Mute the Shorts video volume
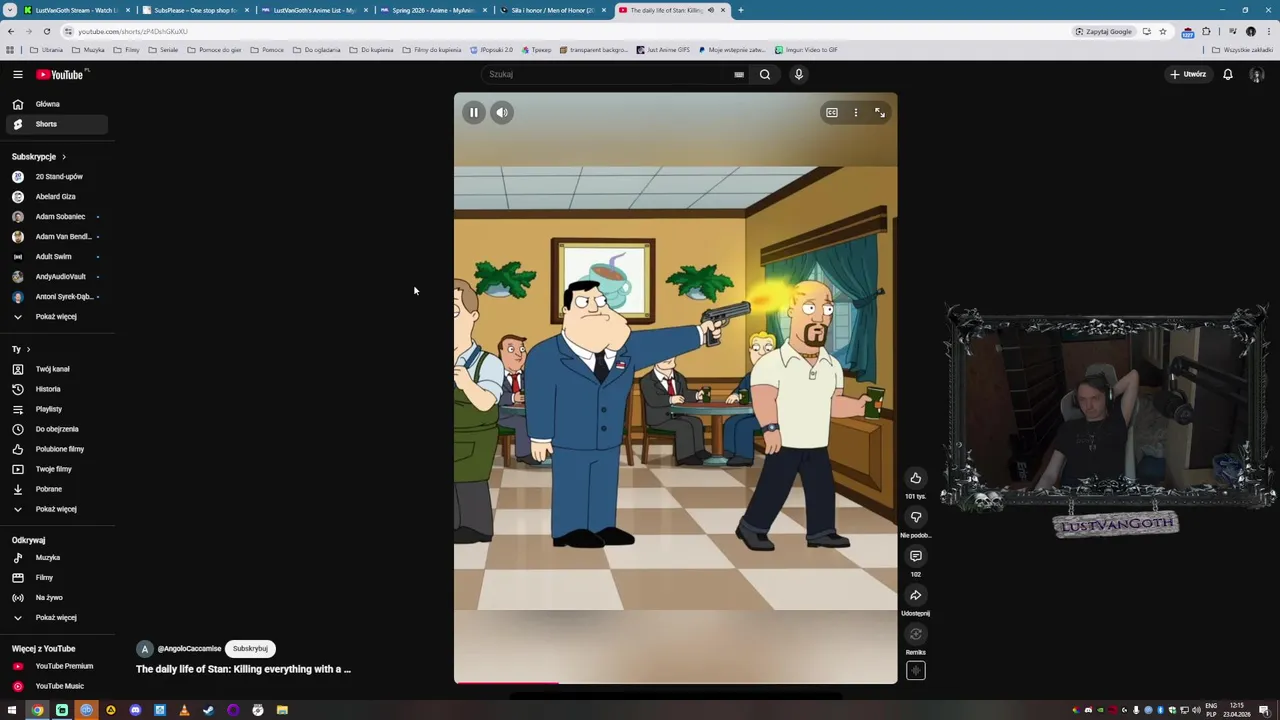Viewport: 1280px width, 720px height. (502, 113)
